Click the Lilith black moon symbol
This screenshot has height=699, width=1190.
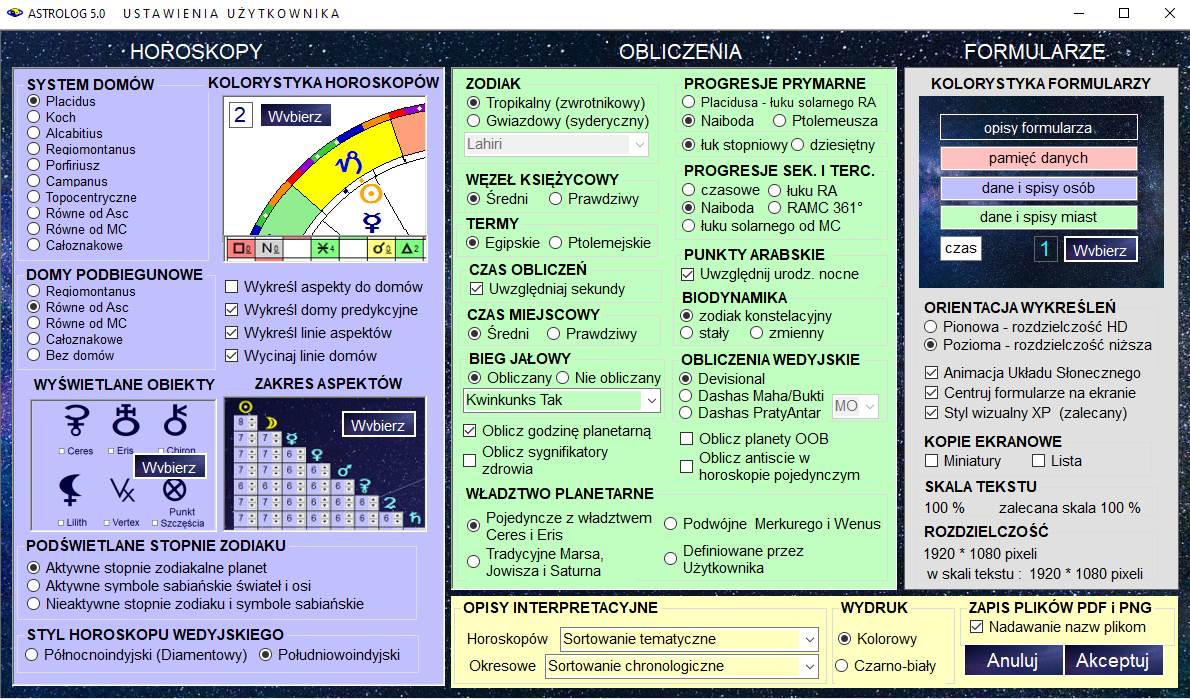(71, 490)
